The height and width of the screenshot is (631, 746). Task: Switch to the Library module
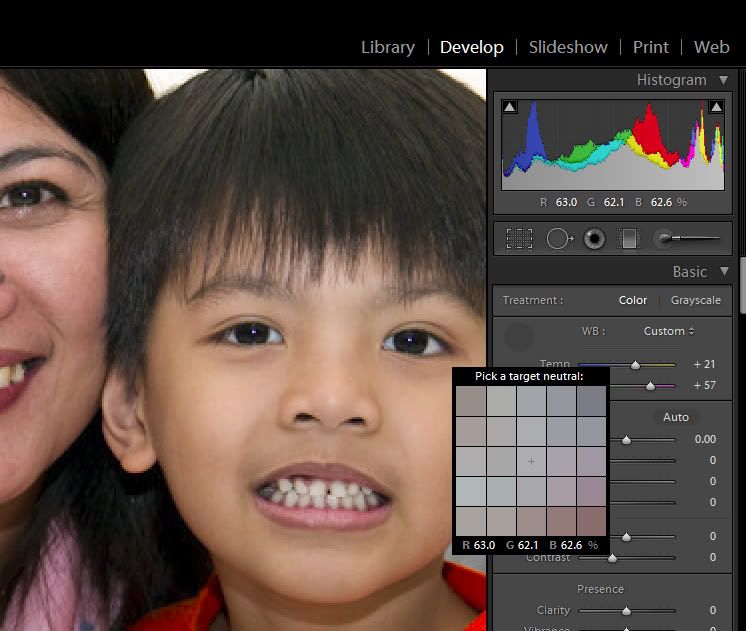pos(387,47)
